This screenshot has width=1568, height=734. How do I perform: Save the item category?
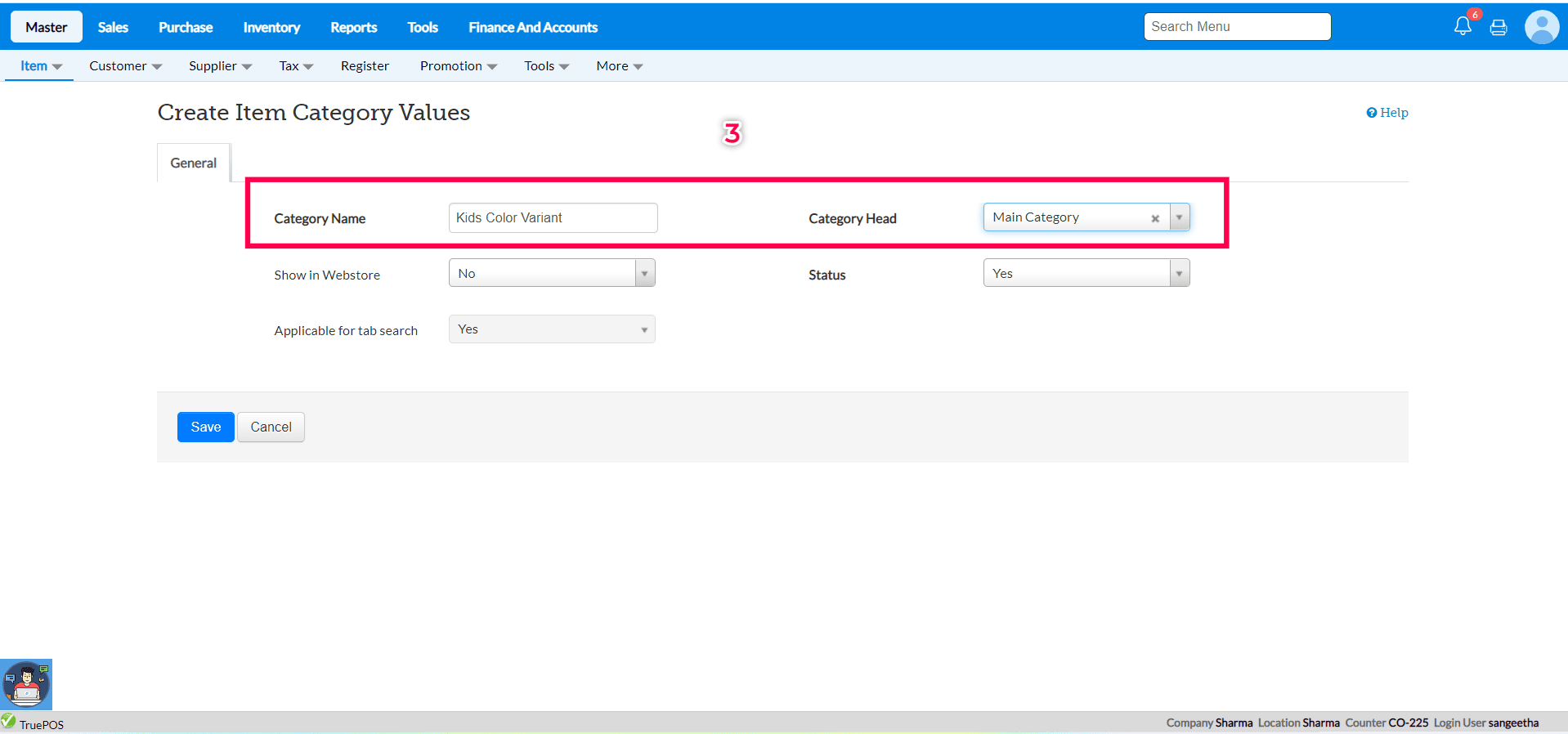[205, 427]
